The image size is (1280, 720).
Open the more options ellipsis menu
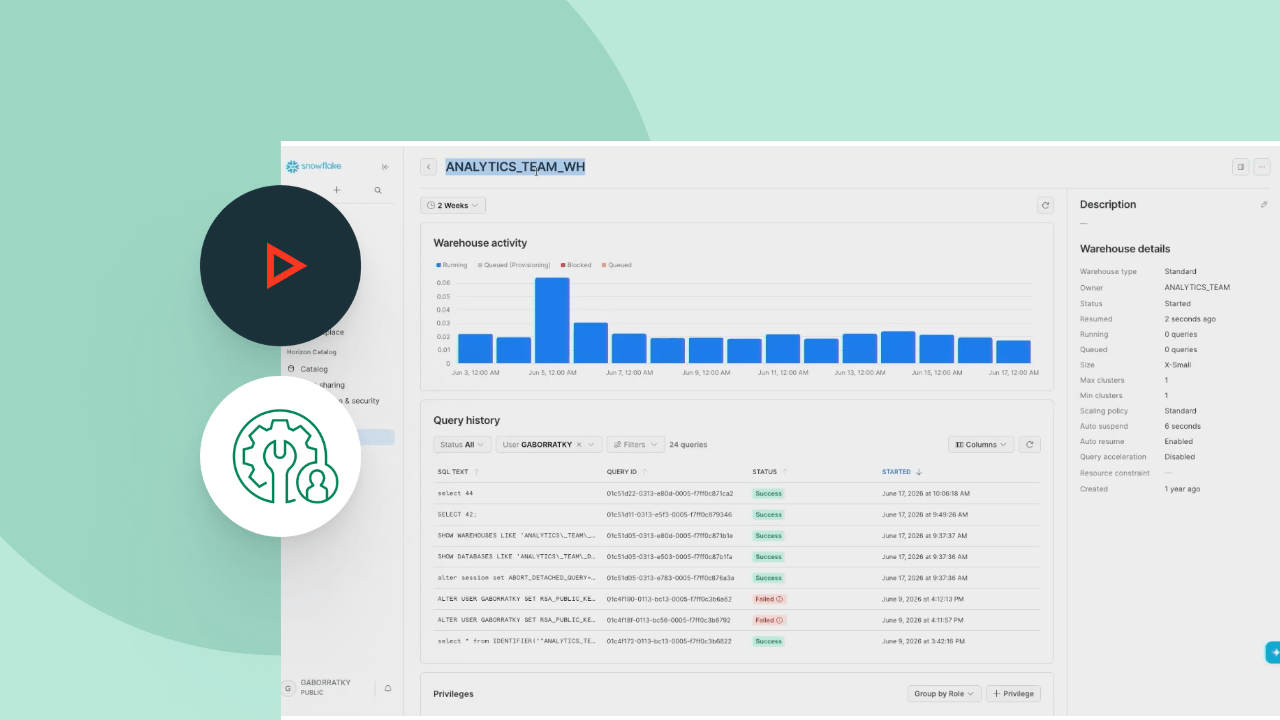click(1262, 167)
